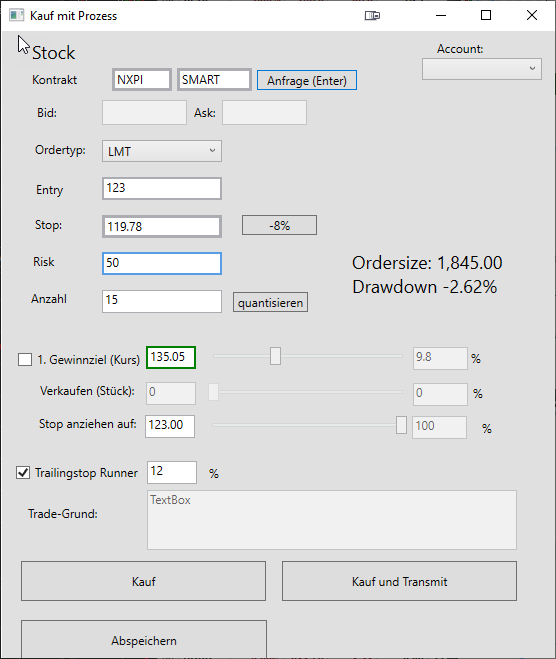The height and width of the screenshot is (659, 556).
Task: Click the toolbar icon beside the minimize button
Action: [x=372, y=16]
